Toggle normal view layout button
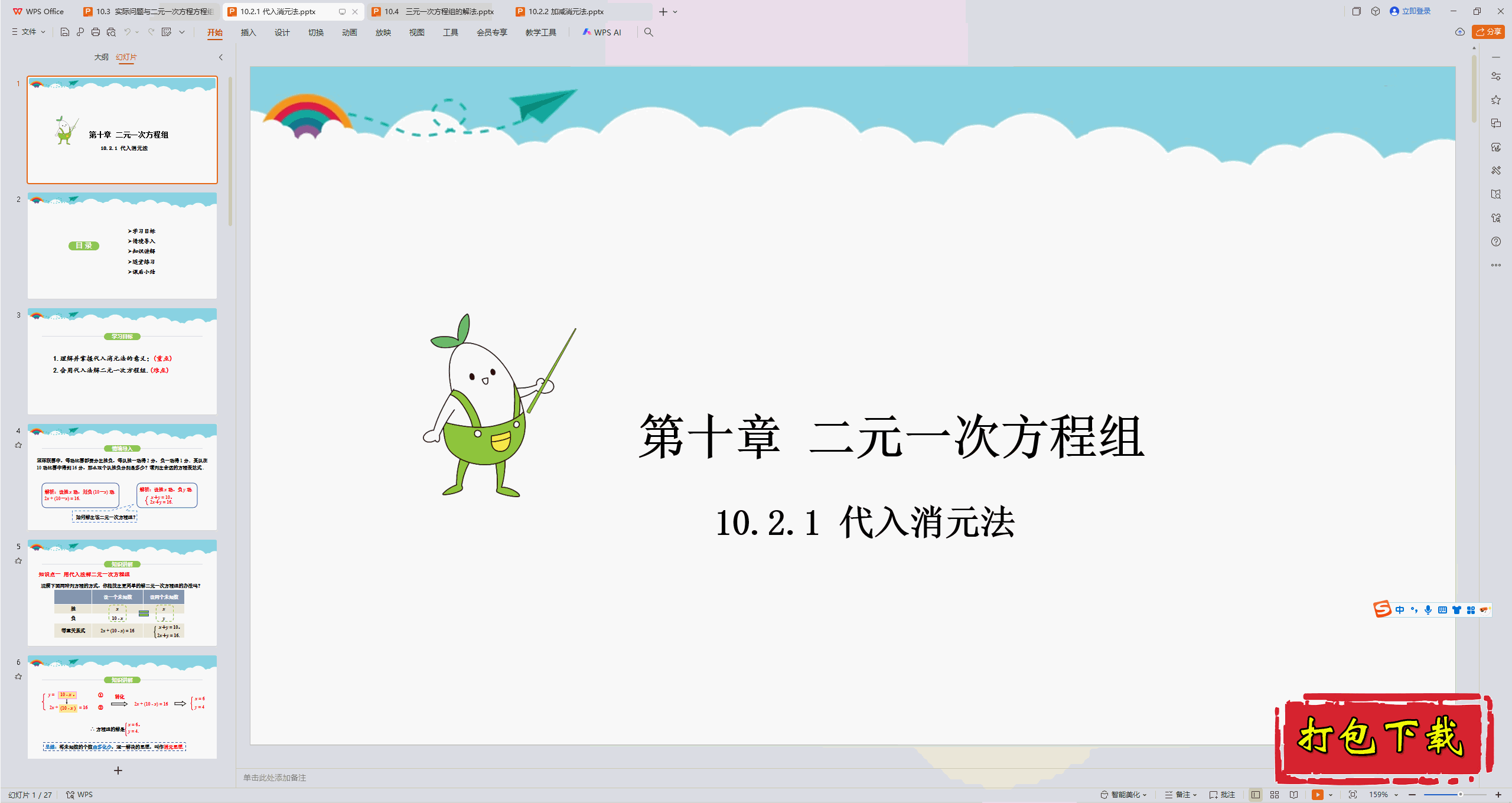 (x=1256, y=795)
